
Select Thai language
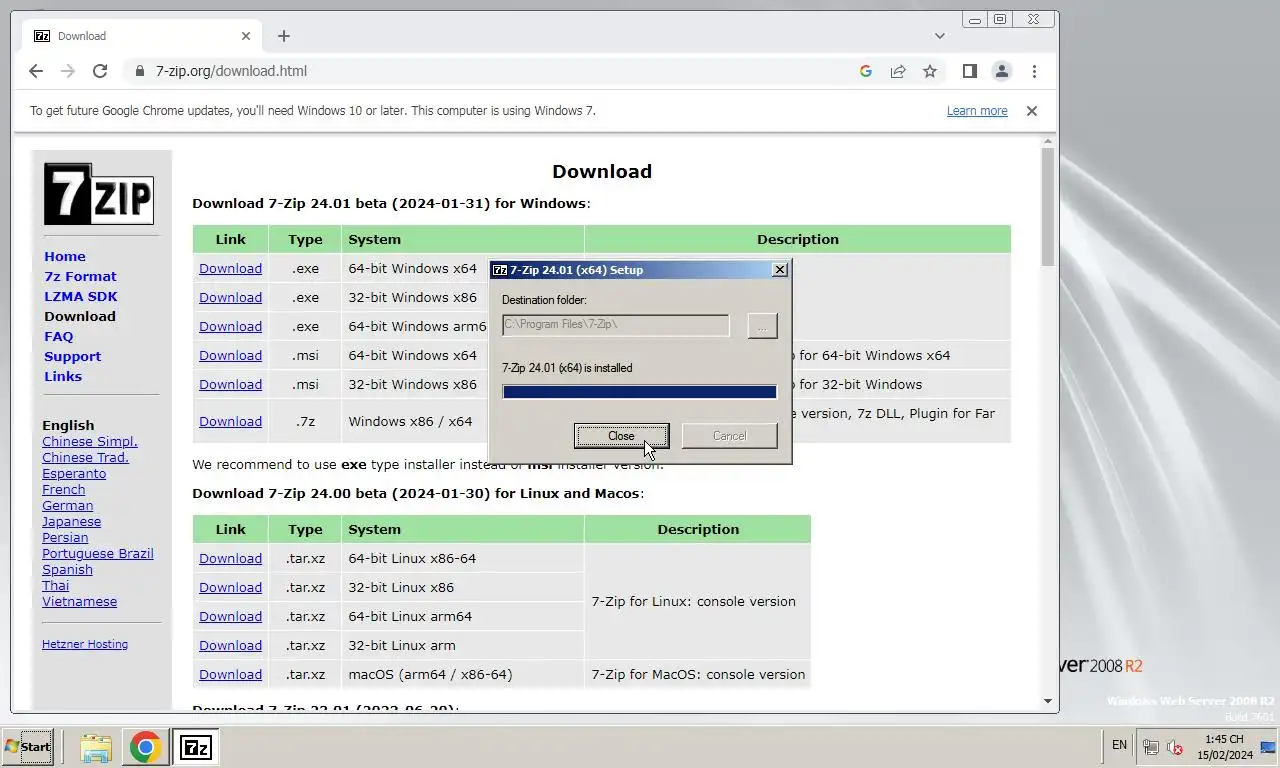click(55, 586)
